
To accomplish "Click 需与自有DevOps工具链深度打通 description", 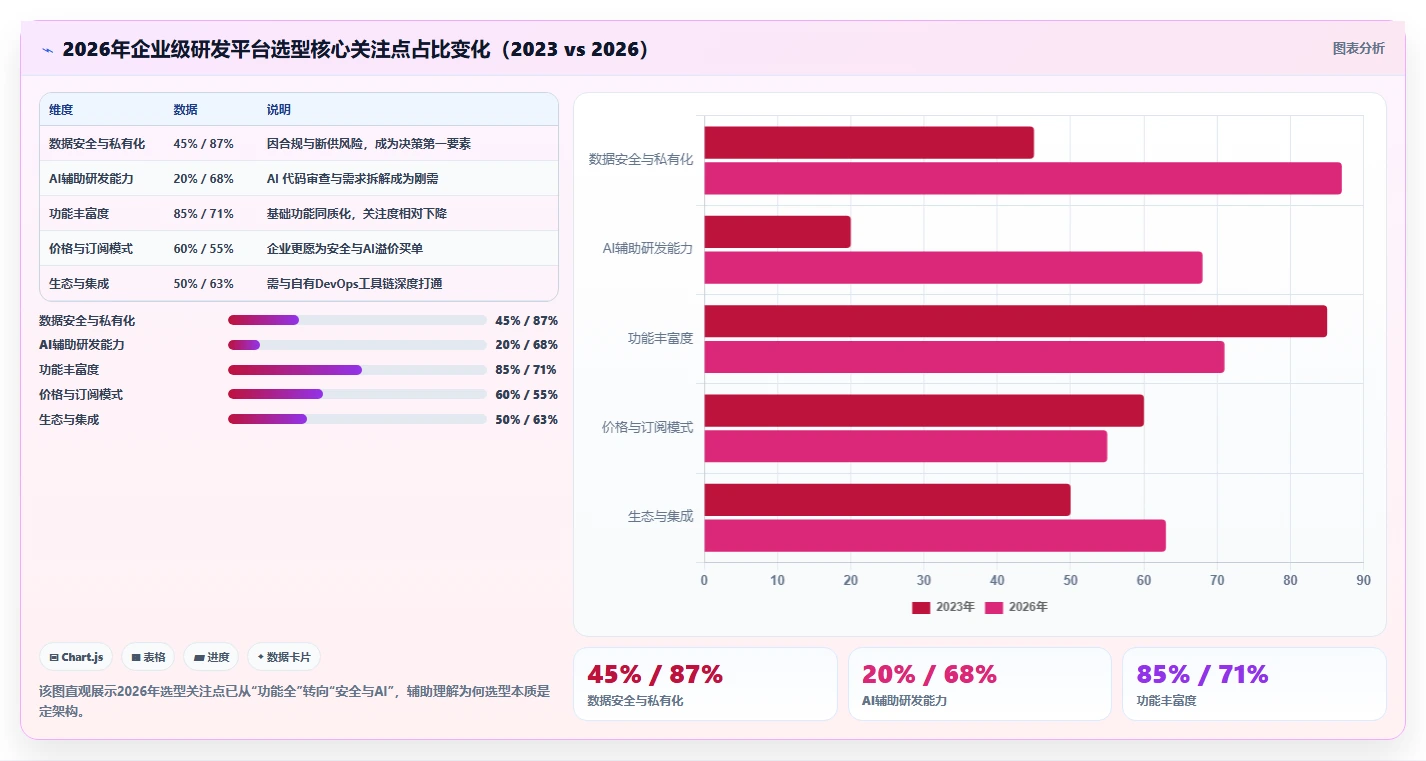I will pyautogui.click(x=354, y=283).
